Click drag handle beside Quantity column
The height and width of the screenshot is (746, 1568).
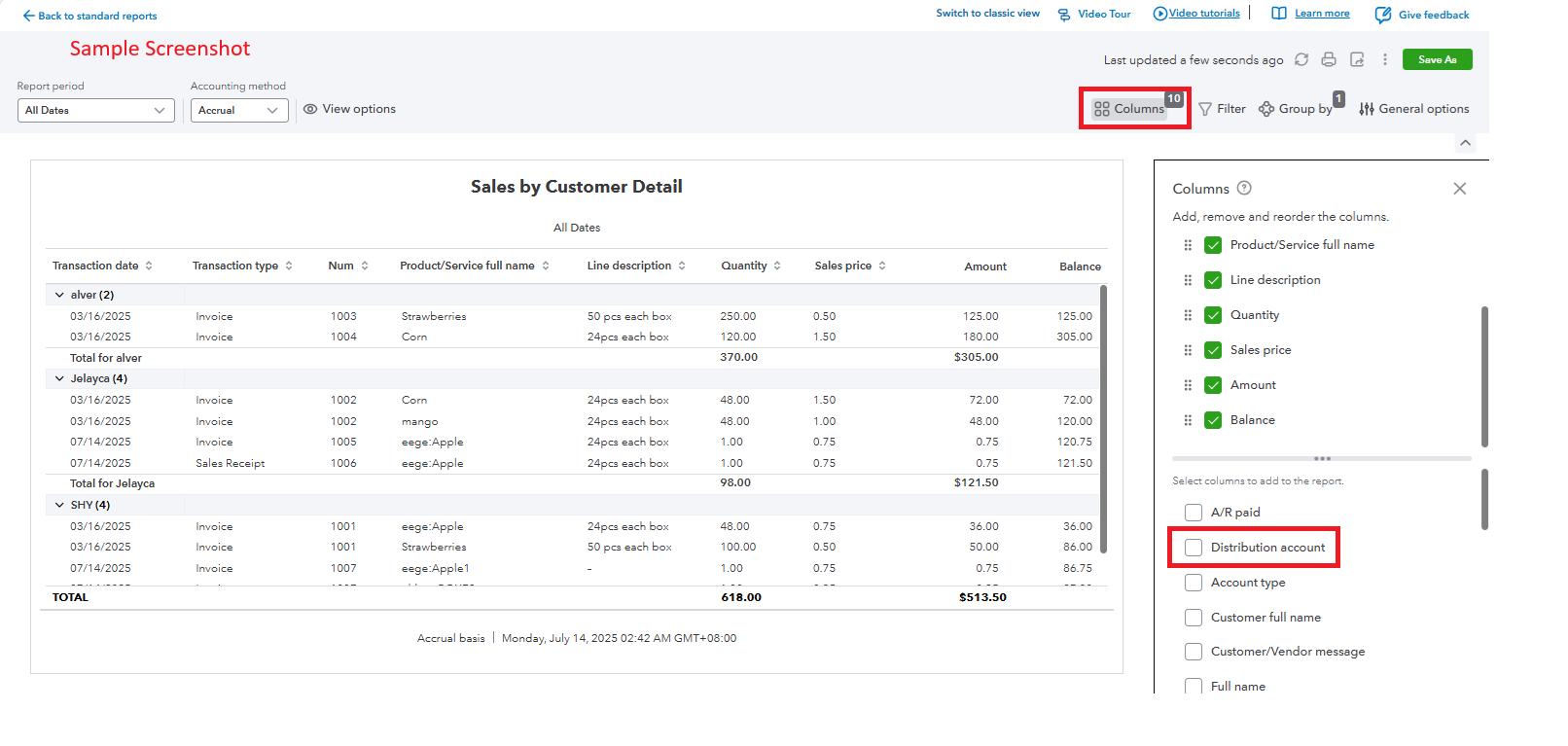[x=1188, y=315]
